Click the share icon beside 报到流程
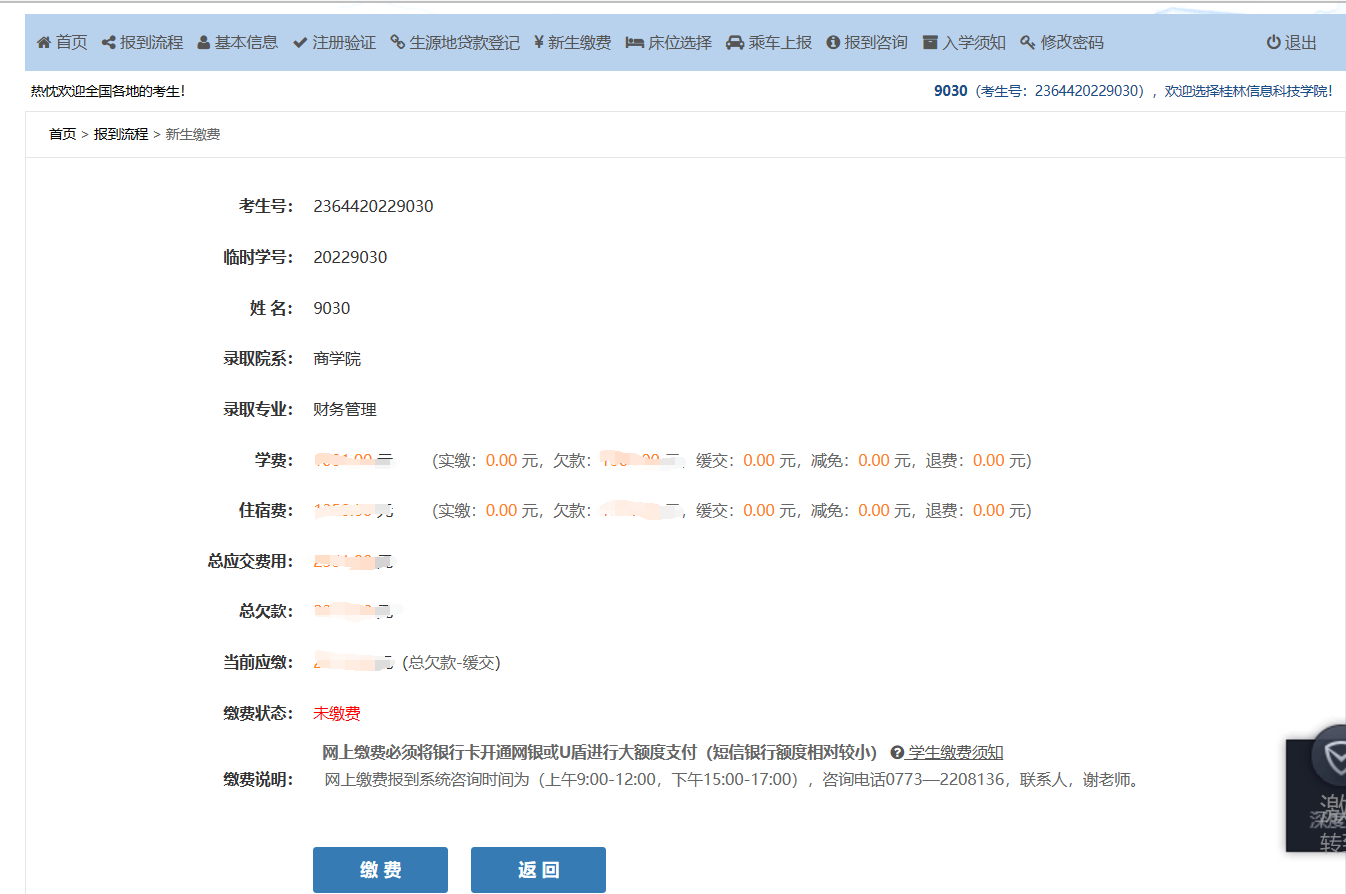Image resolution: width=1346 pixels, height=894 pixels. (108, 43)
